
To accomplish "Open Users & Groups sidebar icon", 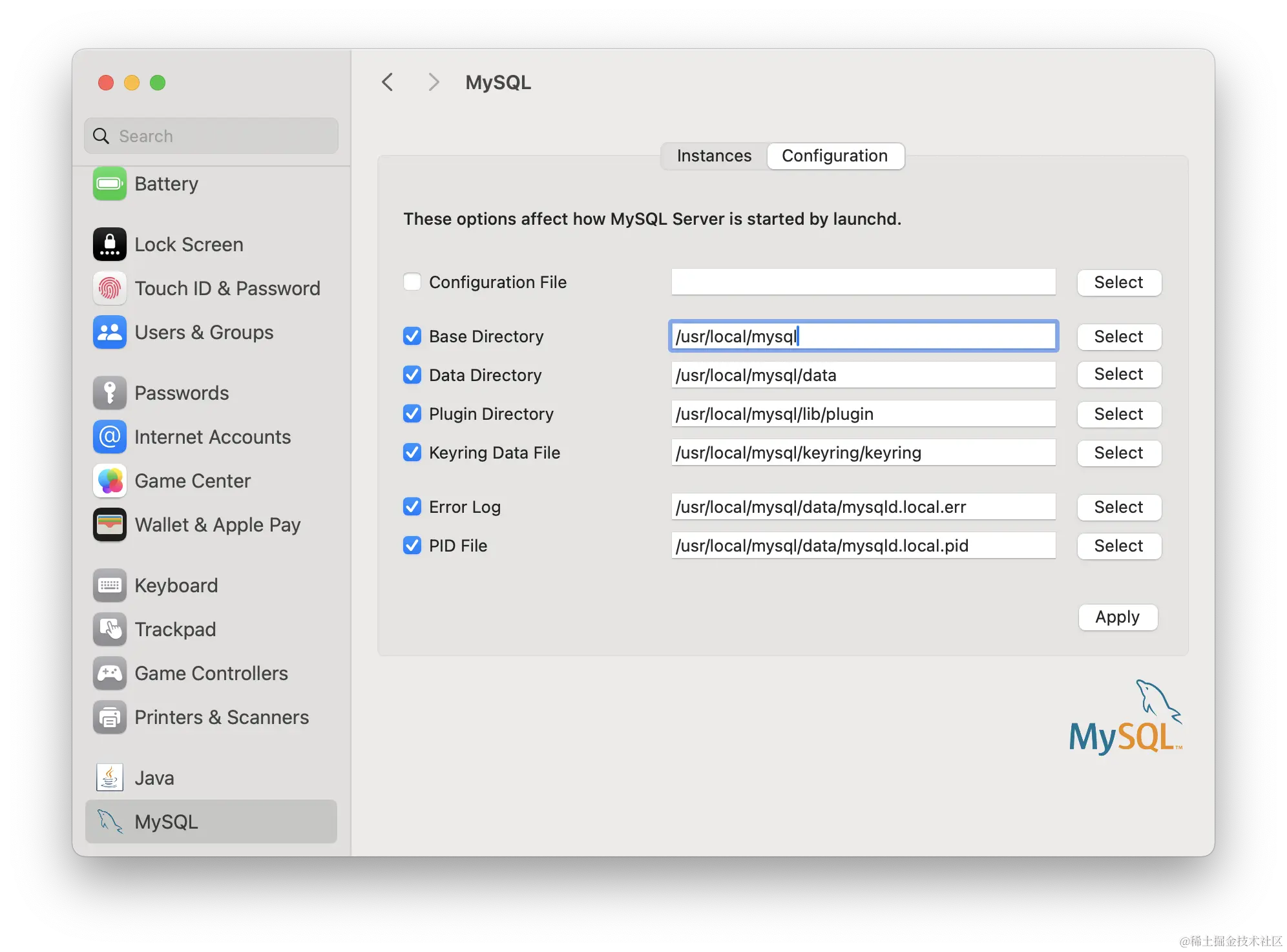I will point(109,333).
